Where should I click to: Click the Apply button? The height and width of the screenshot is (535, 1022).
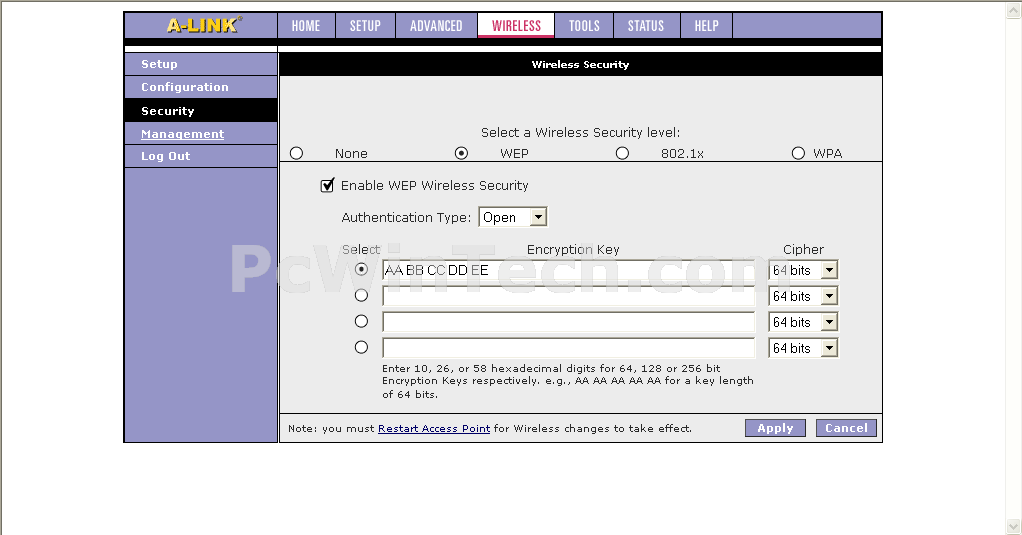[x=776, y=428]
